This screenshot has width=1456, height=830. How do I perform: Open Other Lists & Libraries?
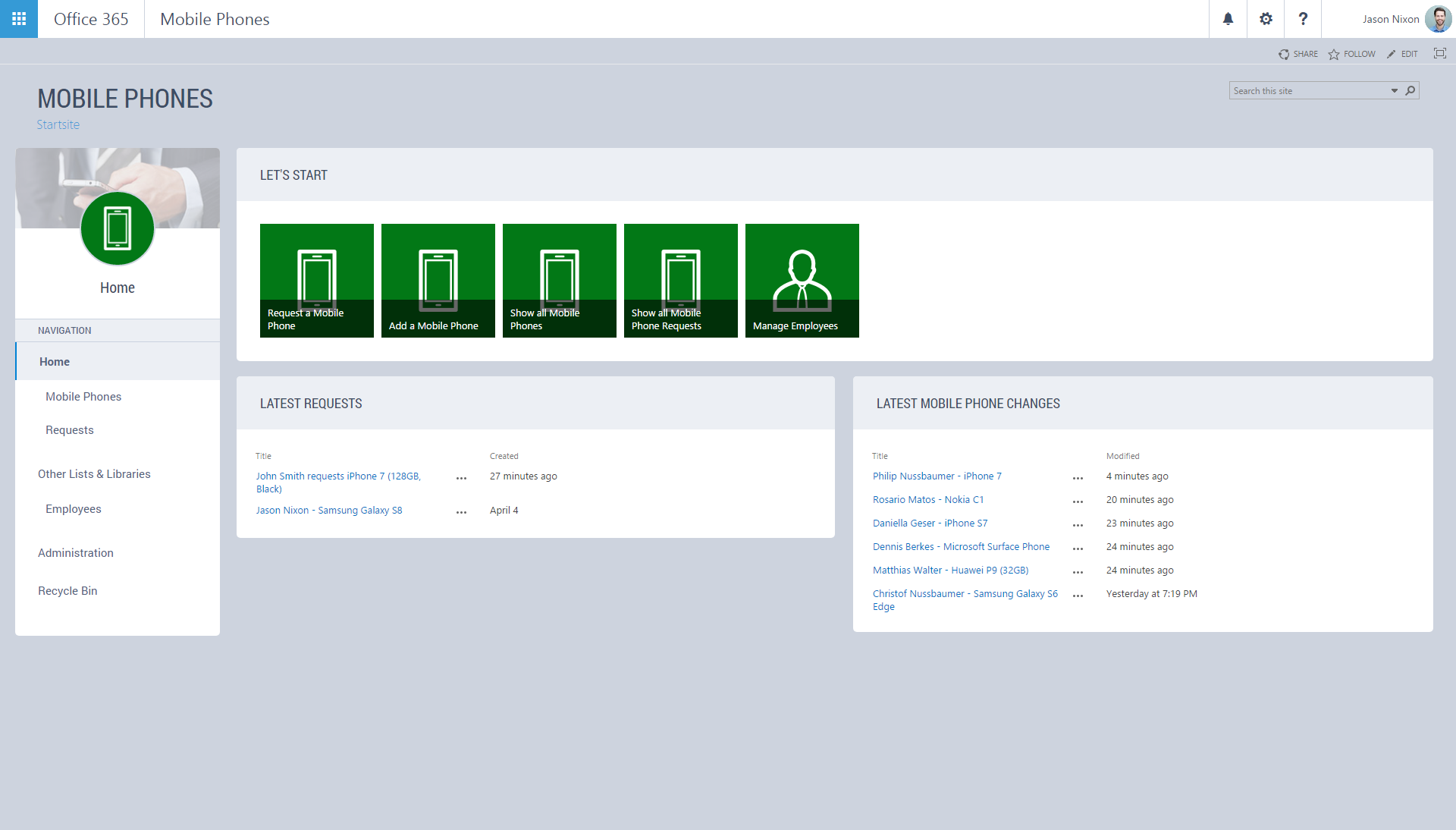[94, 474]
